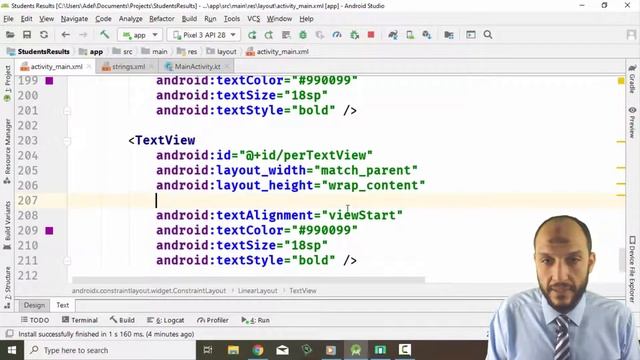Click the Sync/Reload from disk icon

[x=44, y=35]
